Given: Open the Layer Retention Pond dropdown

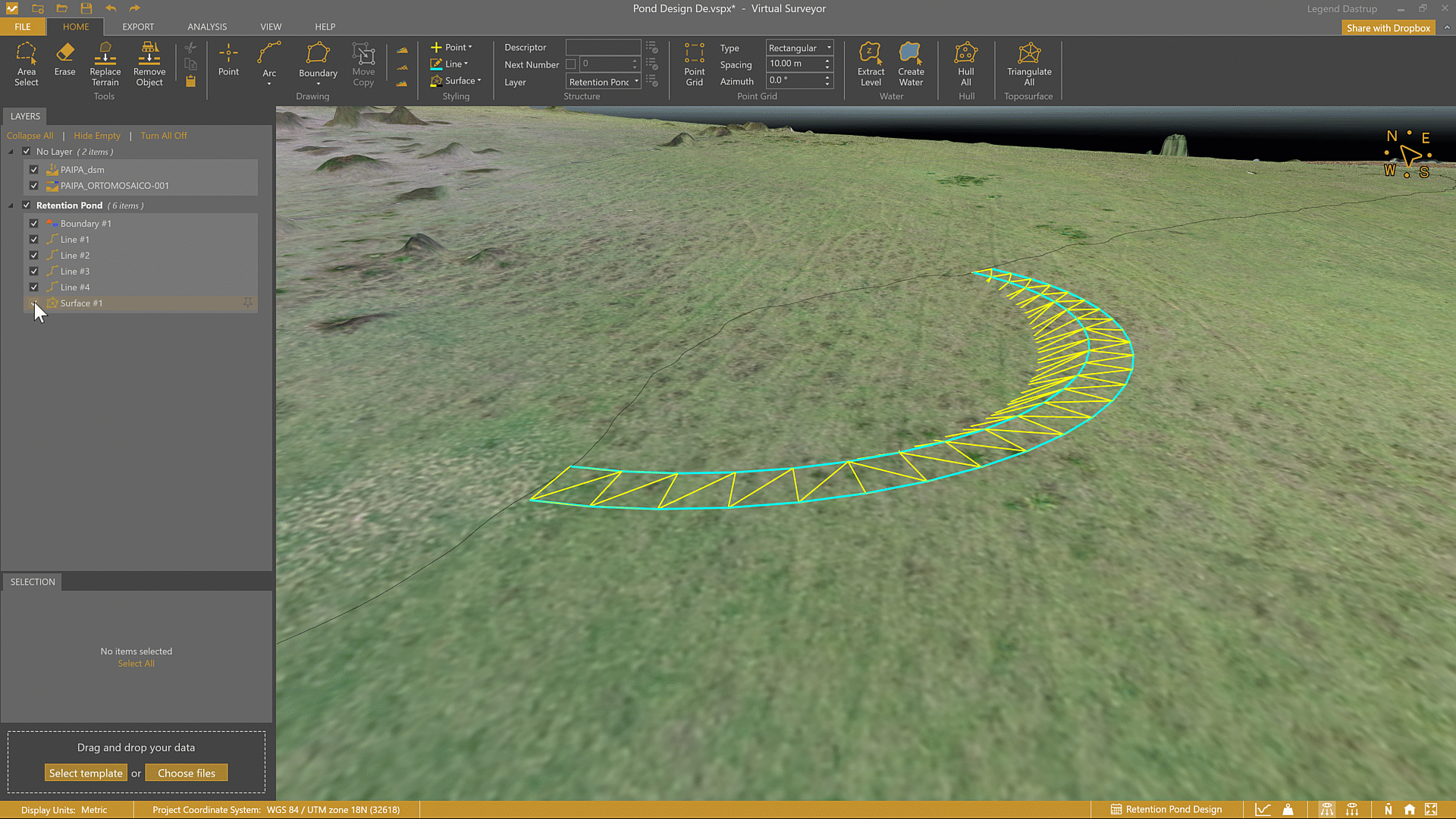Looking at the screenshot, I should 604,82.
